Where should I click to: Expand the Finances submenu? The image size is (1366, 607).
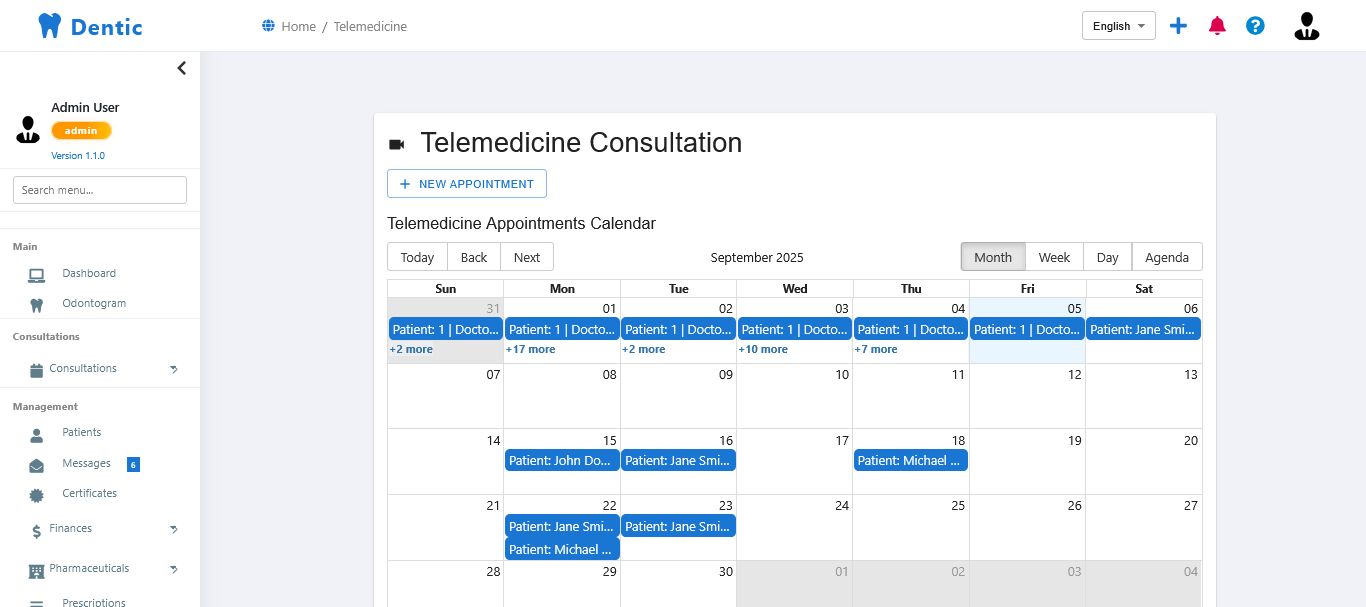[173, 529]
